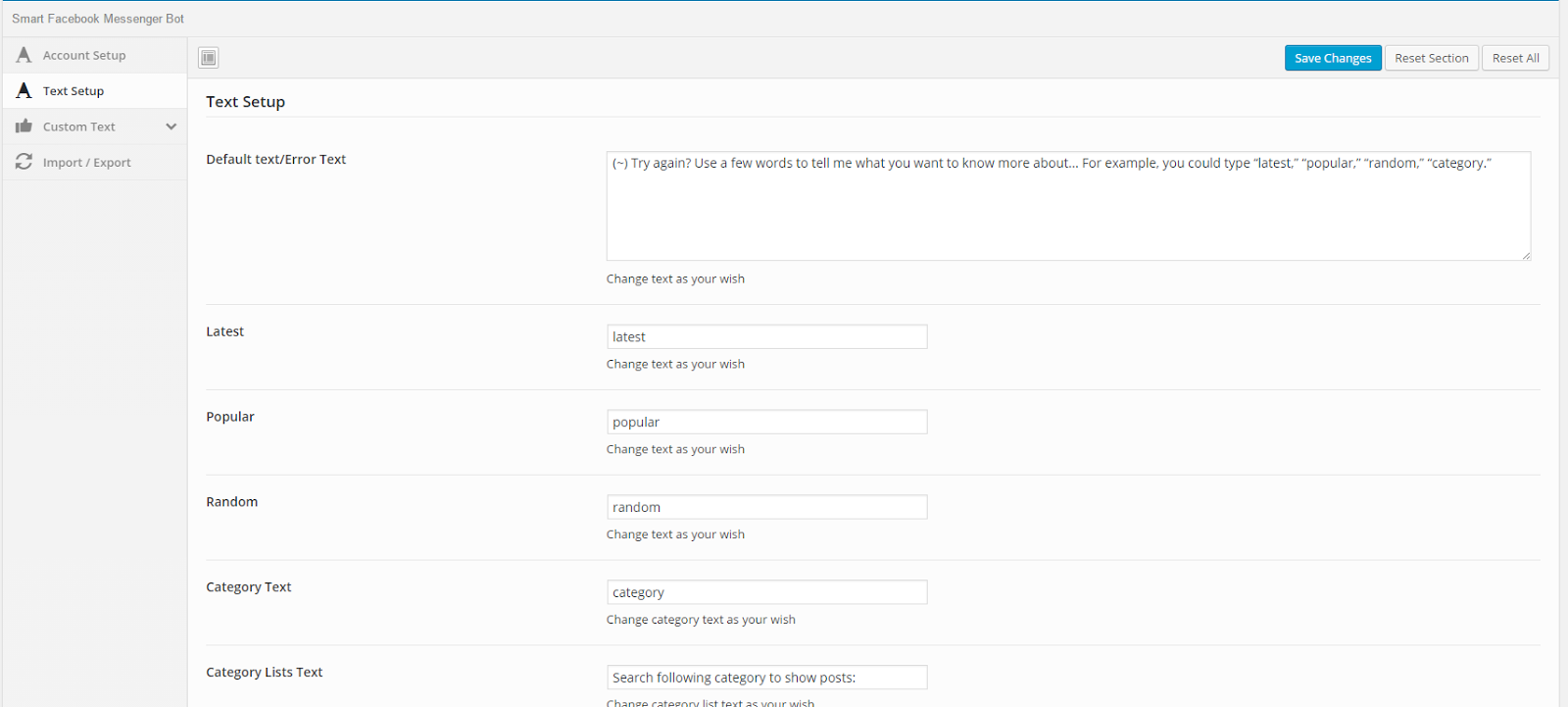Open the Account Setup tab
This screenshot has width=1568, height=707.
84,56
